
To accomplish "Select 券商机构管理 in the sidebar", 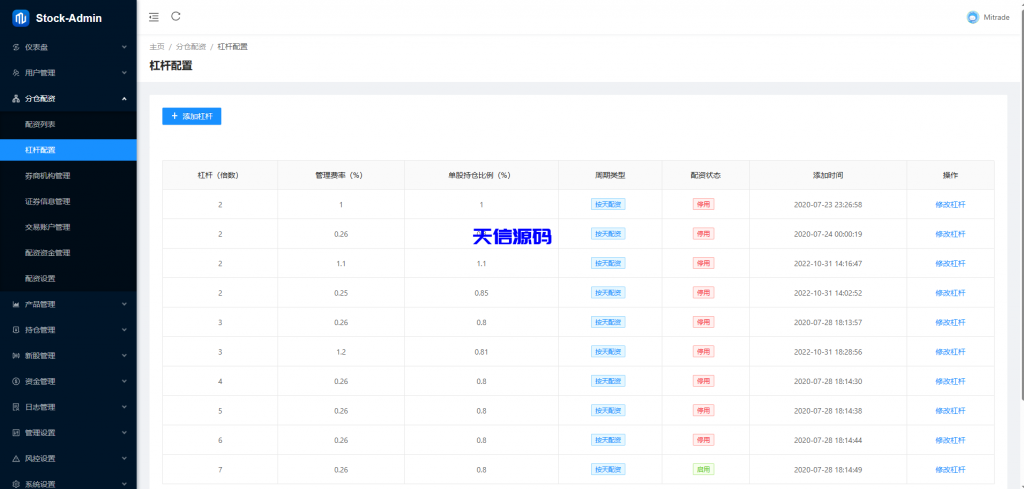I will [47, 175].
